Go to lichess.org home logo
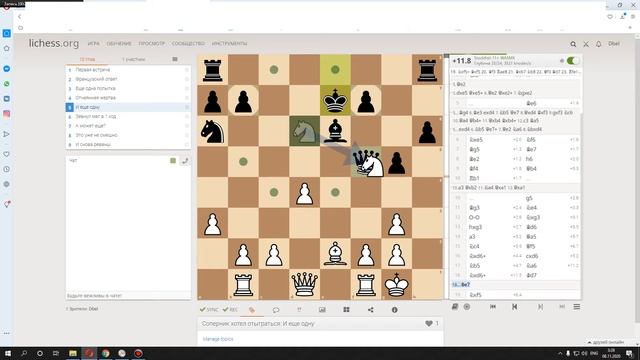Image resolution: width=640 pixels, height=360 pixels. click(x=53, y=43)
